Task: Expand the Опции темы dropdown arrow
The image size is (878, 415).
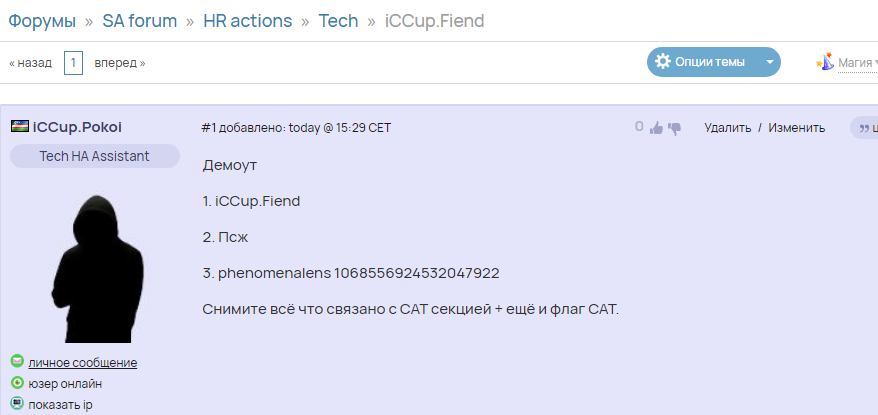Action: 770,62
